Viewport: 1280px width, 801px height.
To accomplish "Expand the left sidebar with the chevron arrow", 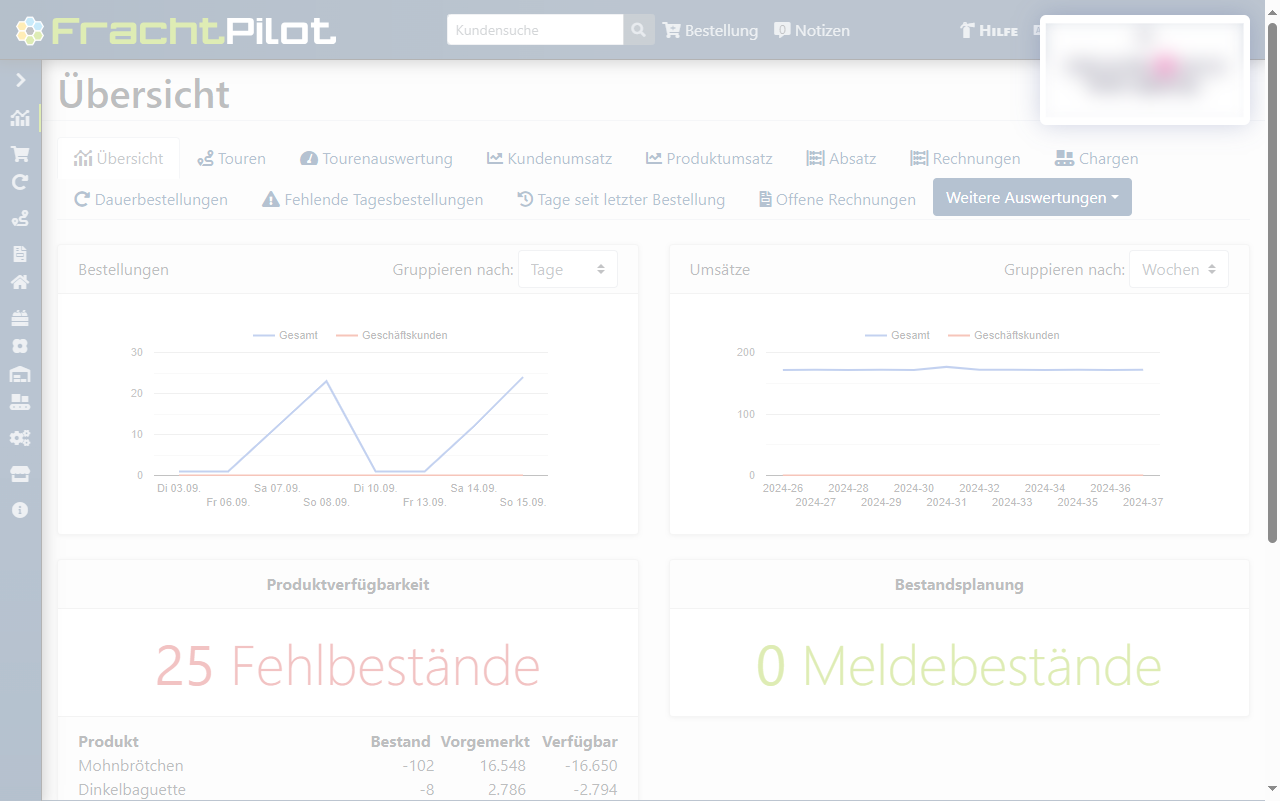I will [x=20, y=80].
